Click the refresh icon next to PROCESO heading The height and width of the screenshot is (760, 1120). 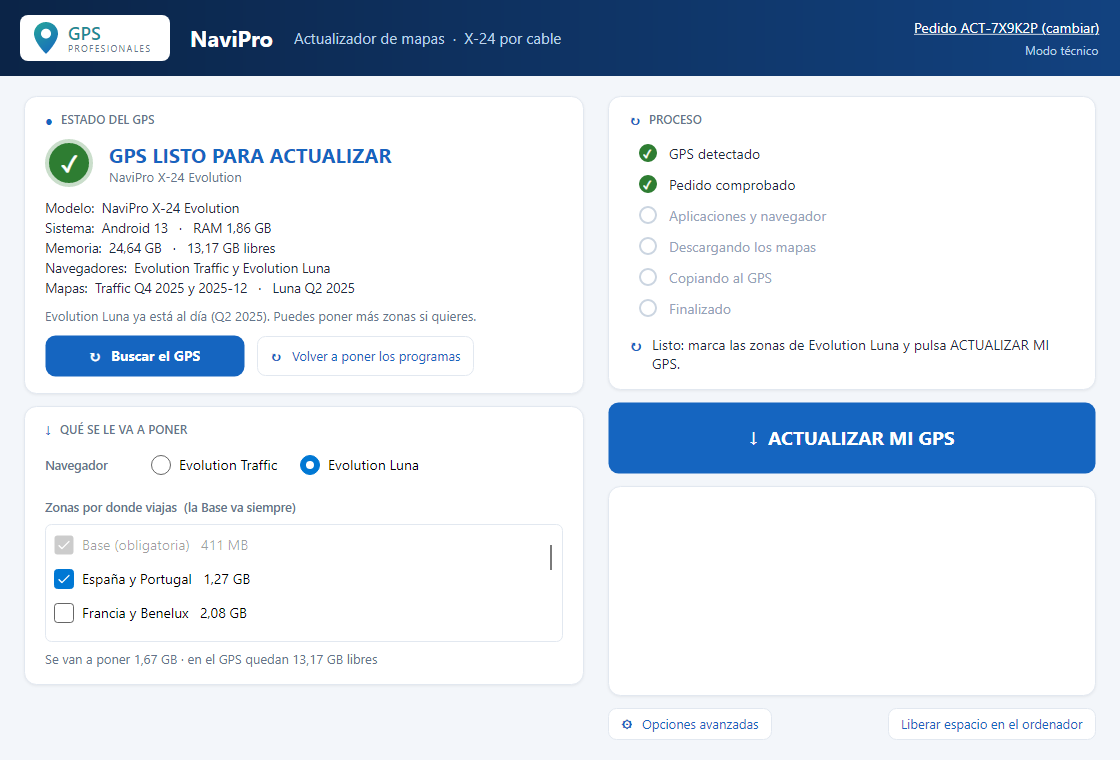tap(635, 121)
